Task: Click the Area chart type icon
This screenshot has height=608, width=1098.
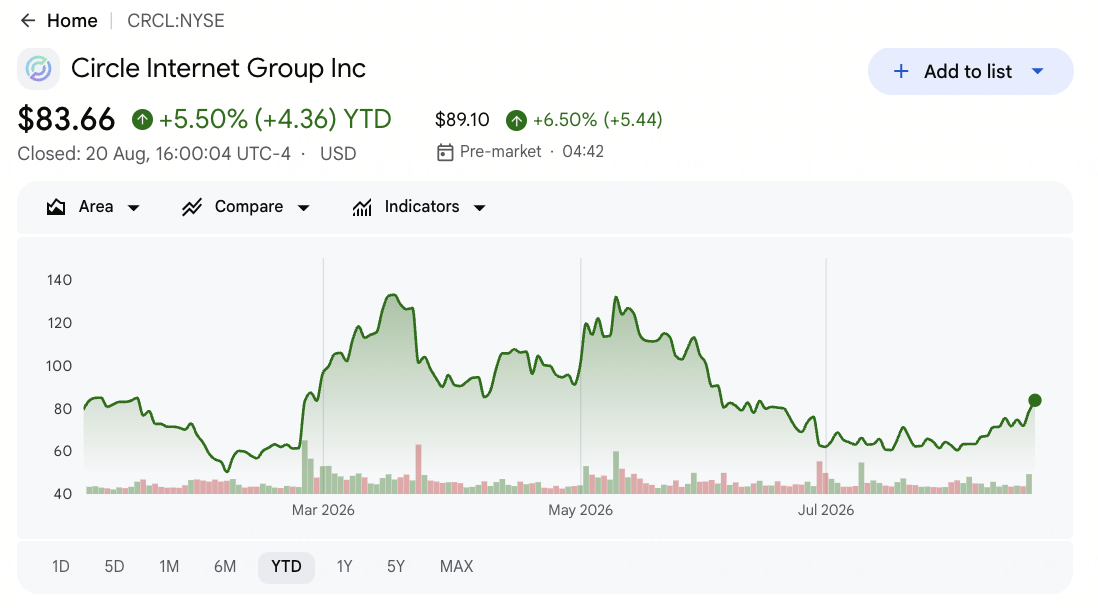Action: coord(56,207)
